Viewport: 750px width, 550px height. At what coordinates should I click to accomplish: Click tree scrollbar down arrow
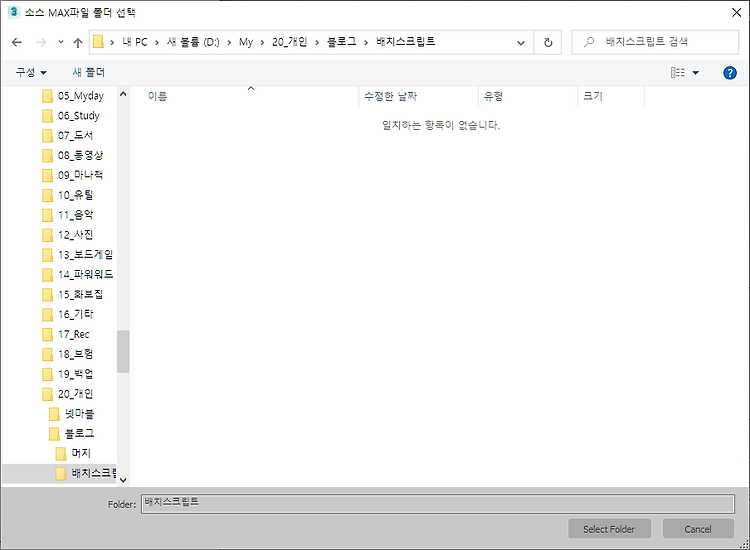point(123,480)
